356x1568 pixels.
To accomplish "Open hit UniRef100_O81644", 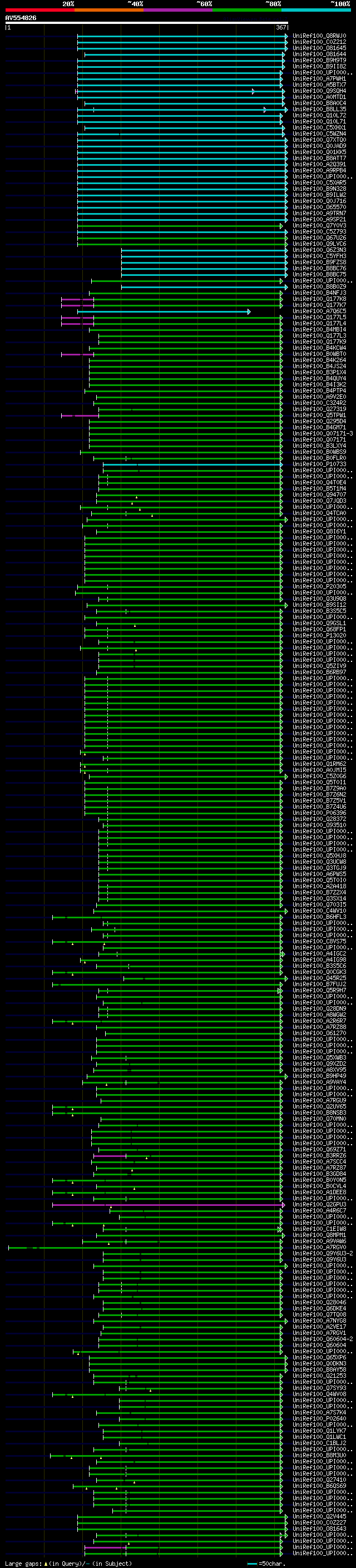I will (319, 54).
